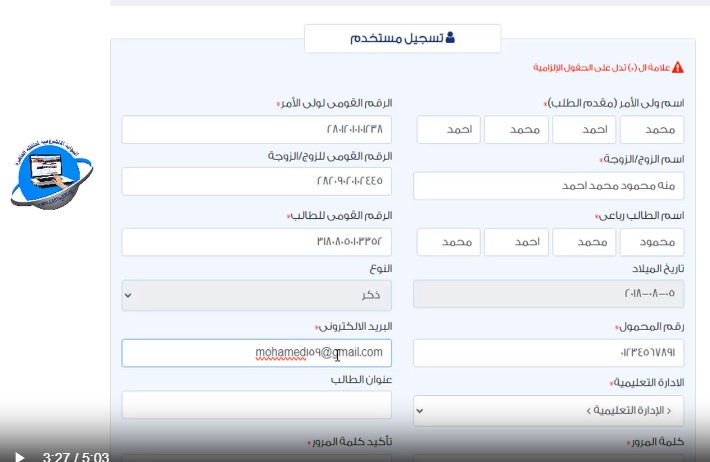The height and width of the screenshot is (462, 710).
Task: Click the رقم المحمول mobile number field
Action: [x=548, y=353]
